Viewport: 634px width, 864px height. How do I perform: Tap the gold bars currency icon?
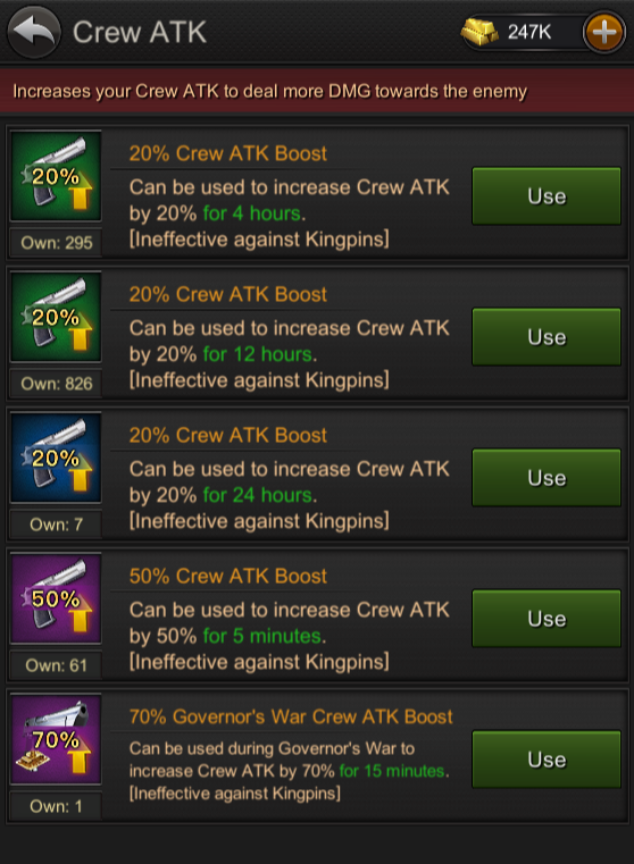[480, 32]
